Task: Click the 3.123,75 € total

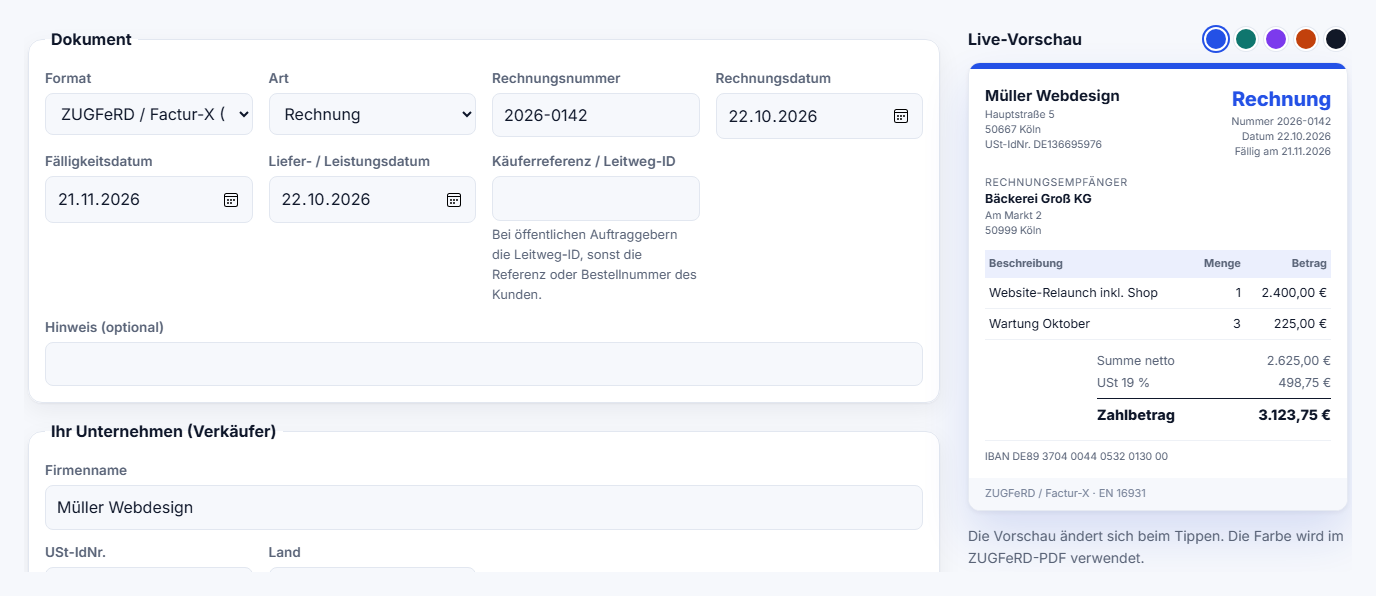Action: click(x=1294, y=415)
